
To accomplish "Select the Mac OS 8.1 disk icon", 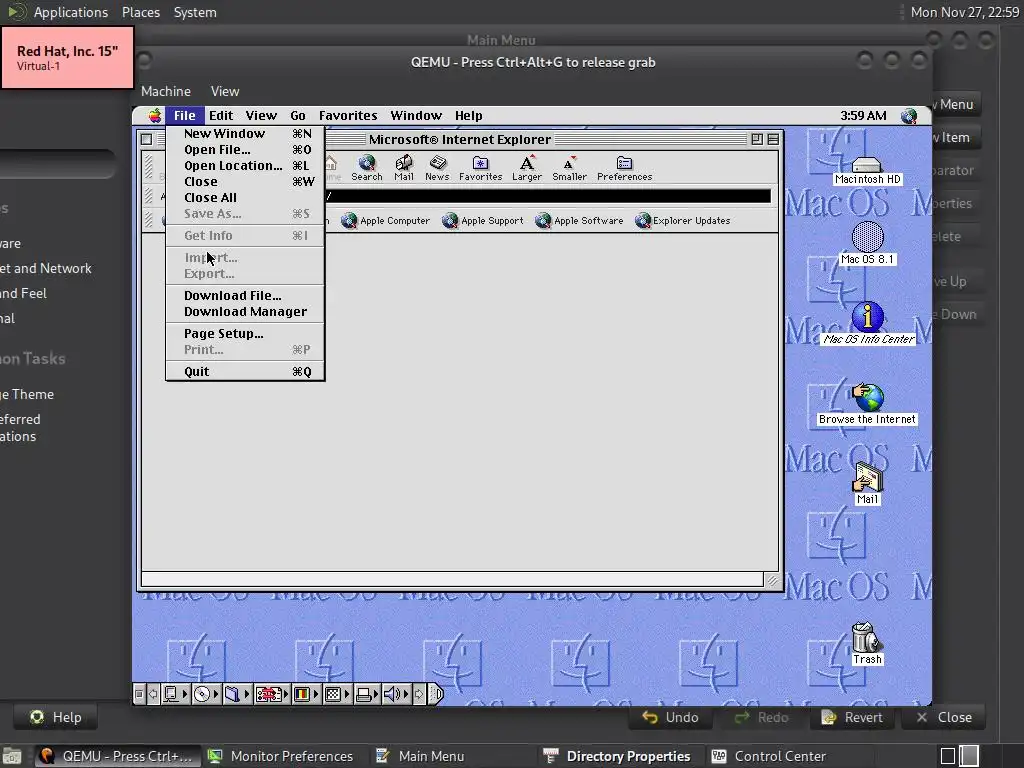I will coord(867,243).
